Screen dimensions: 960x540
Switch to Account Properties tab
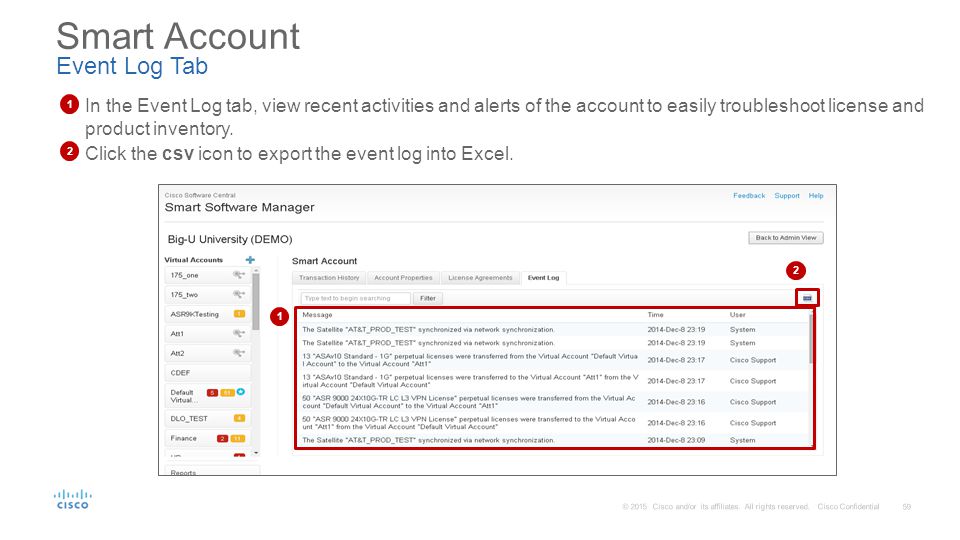[403, 278]
